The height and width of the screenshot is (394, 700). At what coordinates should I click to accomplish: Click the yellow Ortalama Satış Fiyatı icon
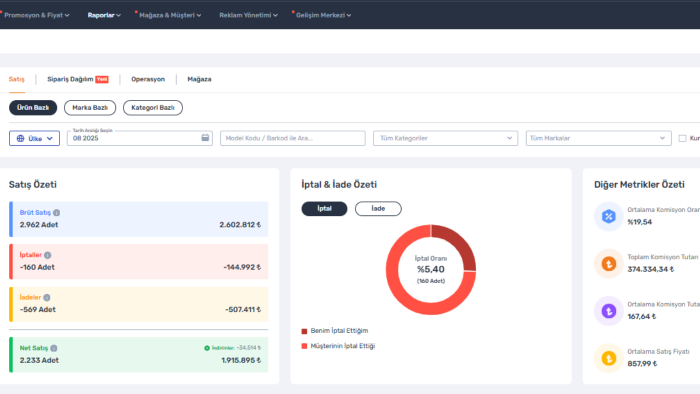608,358
